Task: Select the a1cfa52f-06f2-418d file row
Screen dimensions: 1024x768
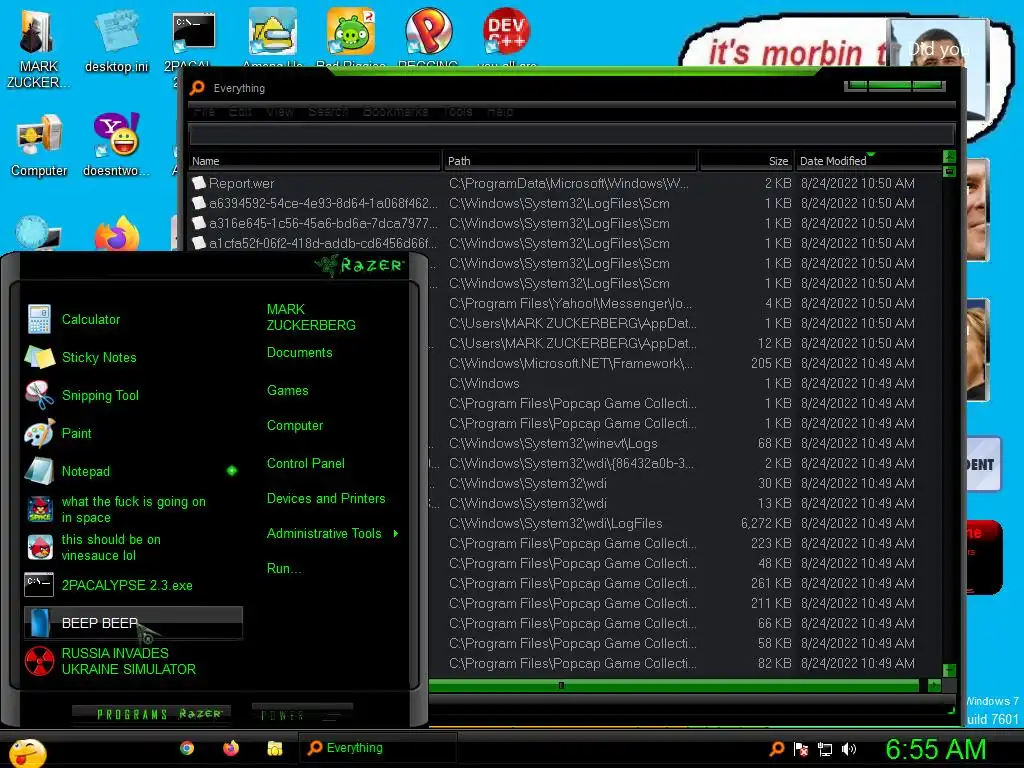Action: 565,244
